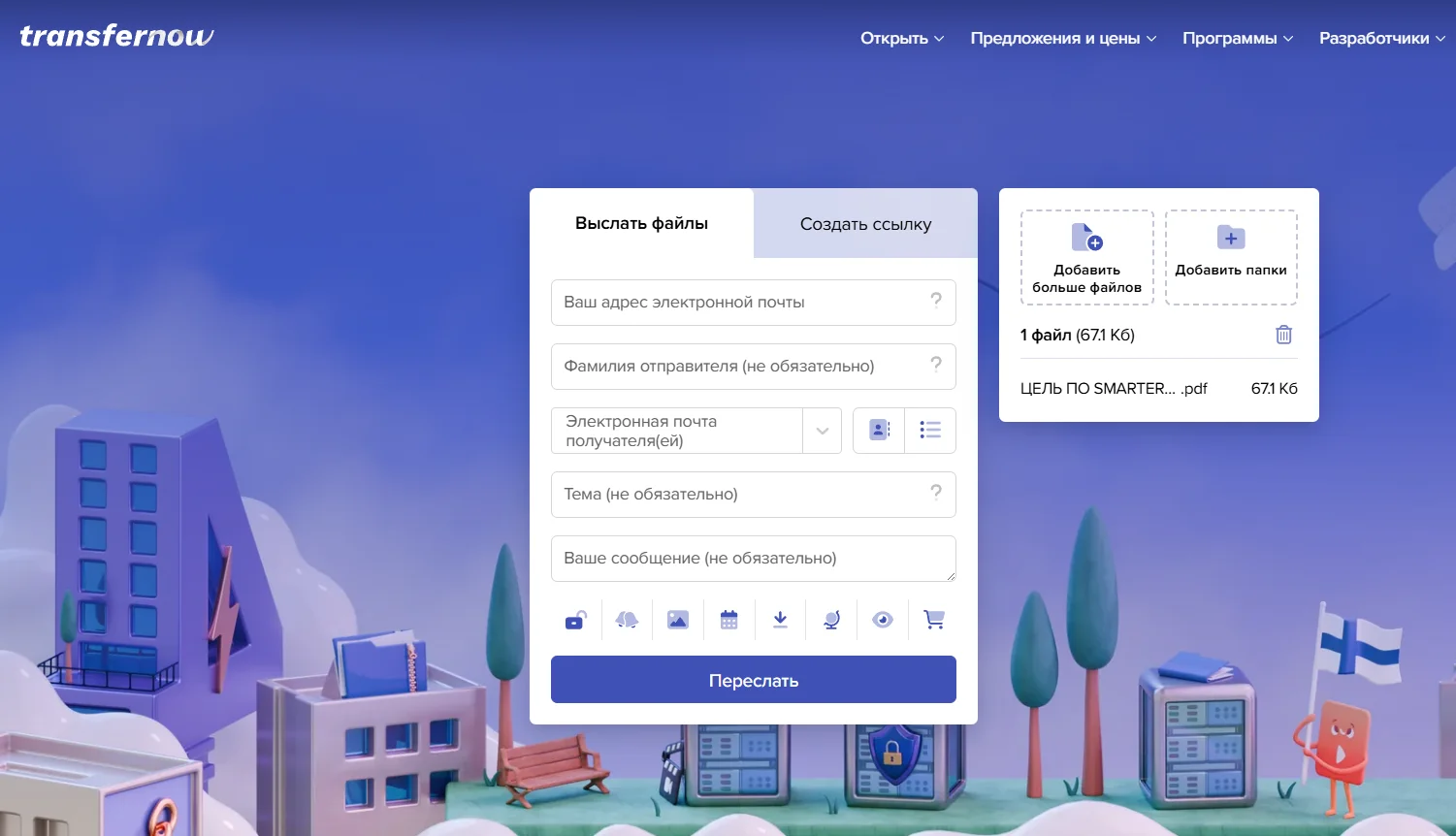Viewport: 1456px width, 836px height.
Task: Click the download arrow options icon
Action: (780, 620)
